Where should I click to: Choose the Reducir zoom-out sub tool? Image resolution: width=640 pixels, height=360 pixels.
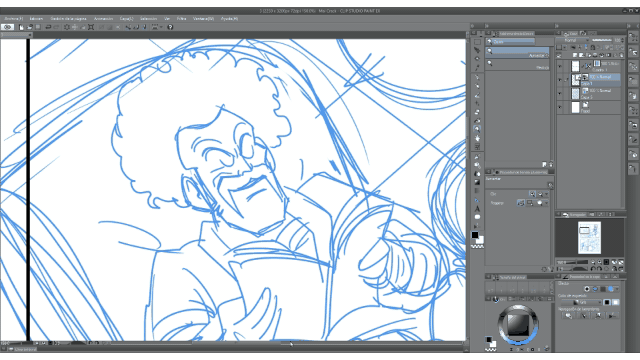[x=518, y=64]
